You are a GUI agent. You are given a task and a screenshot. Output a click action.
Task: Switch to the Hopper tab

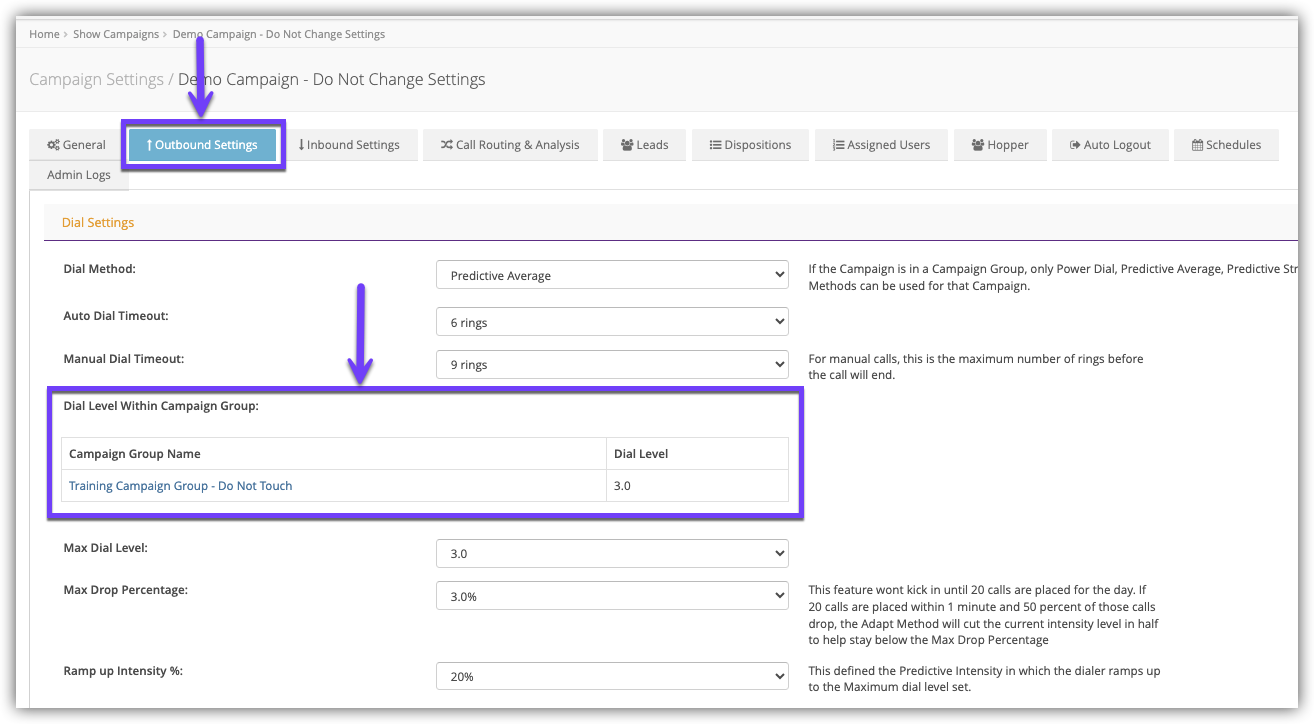pyautogui.click(x=999, y=145)
